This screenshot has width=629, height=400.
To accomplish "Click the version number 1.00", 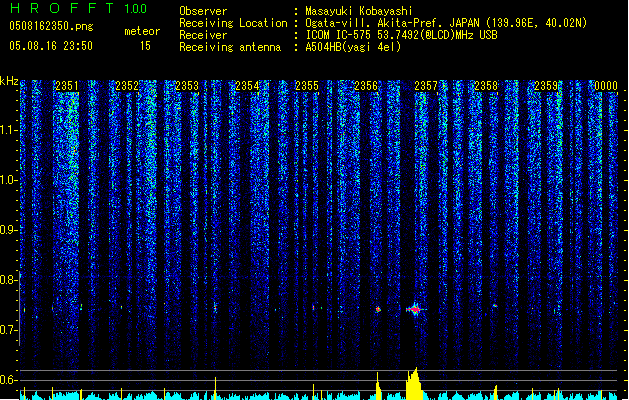I will 136,9.
